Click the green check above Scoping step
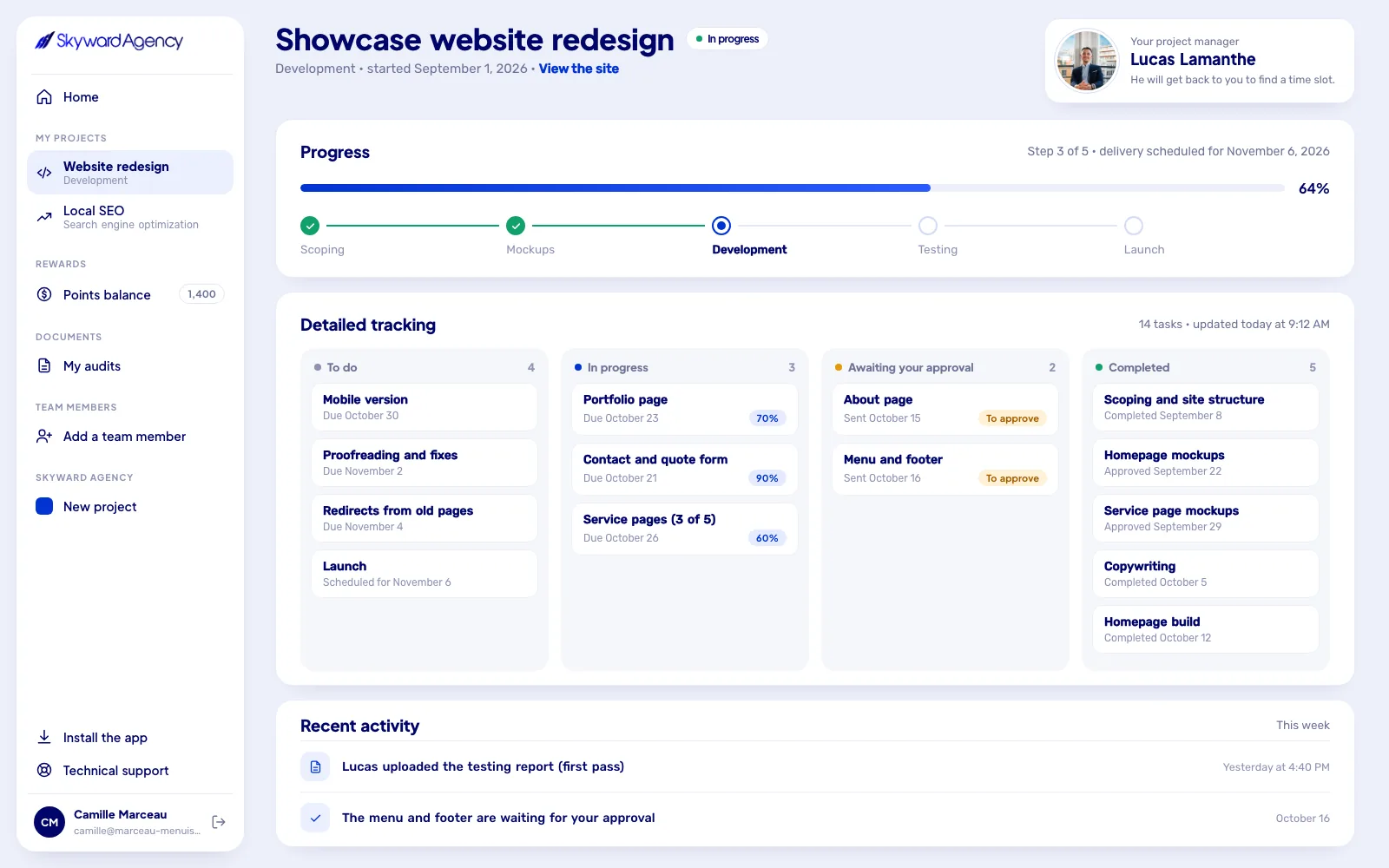Viewport: 1389px width, 868px height. [x=310, y=226]
